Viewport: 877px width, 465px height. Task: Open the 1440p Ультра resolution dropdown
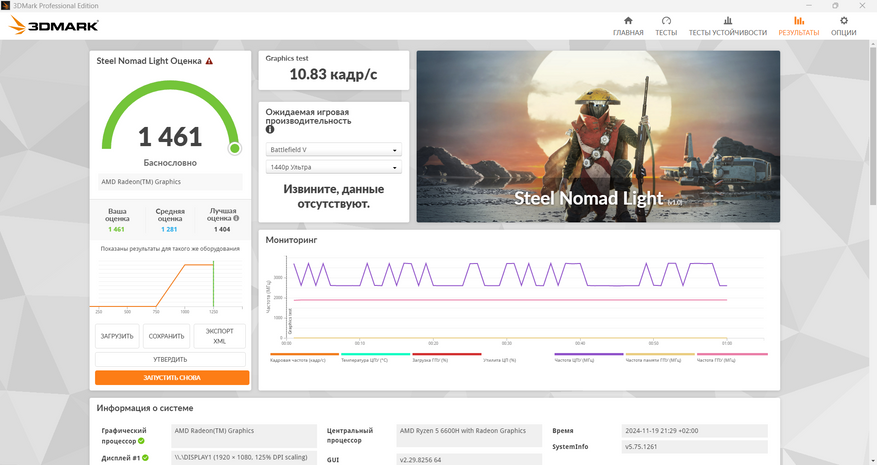coord(333,167)
